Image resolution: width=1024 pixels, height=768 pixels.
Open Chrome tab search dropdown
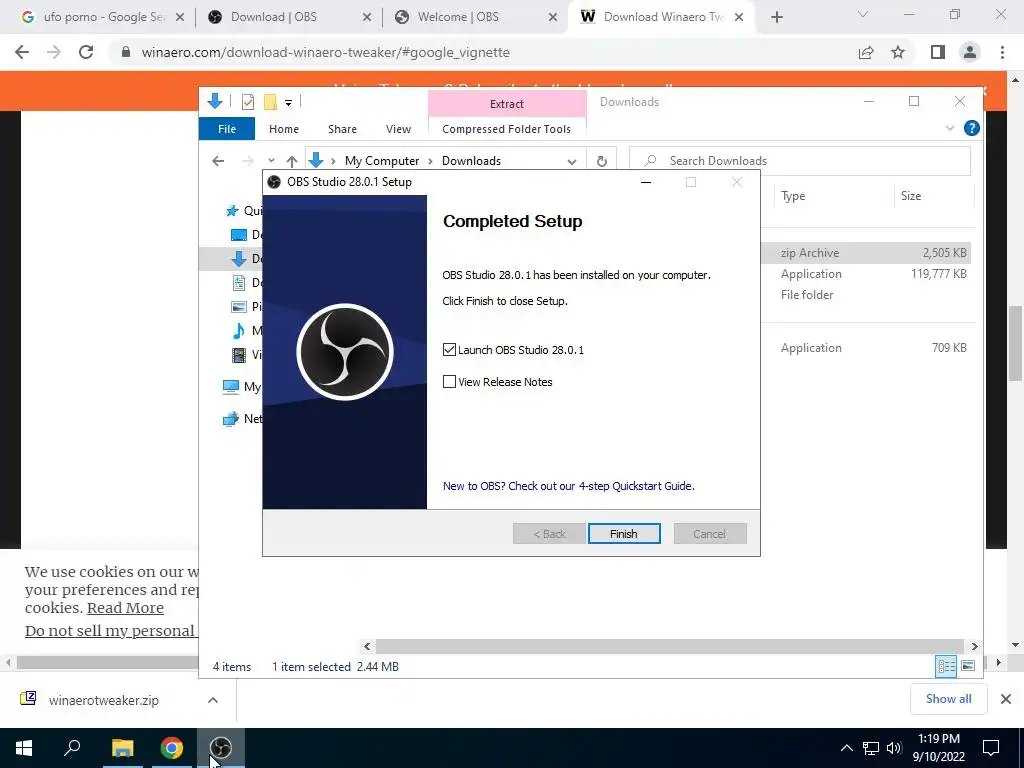[863, 14]
